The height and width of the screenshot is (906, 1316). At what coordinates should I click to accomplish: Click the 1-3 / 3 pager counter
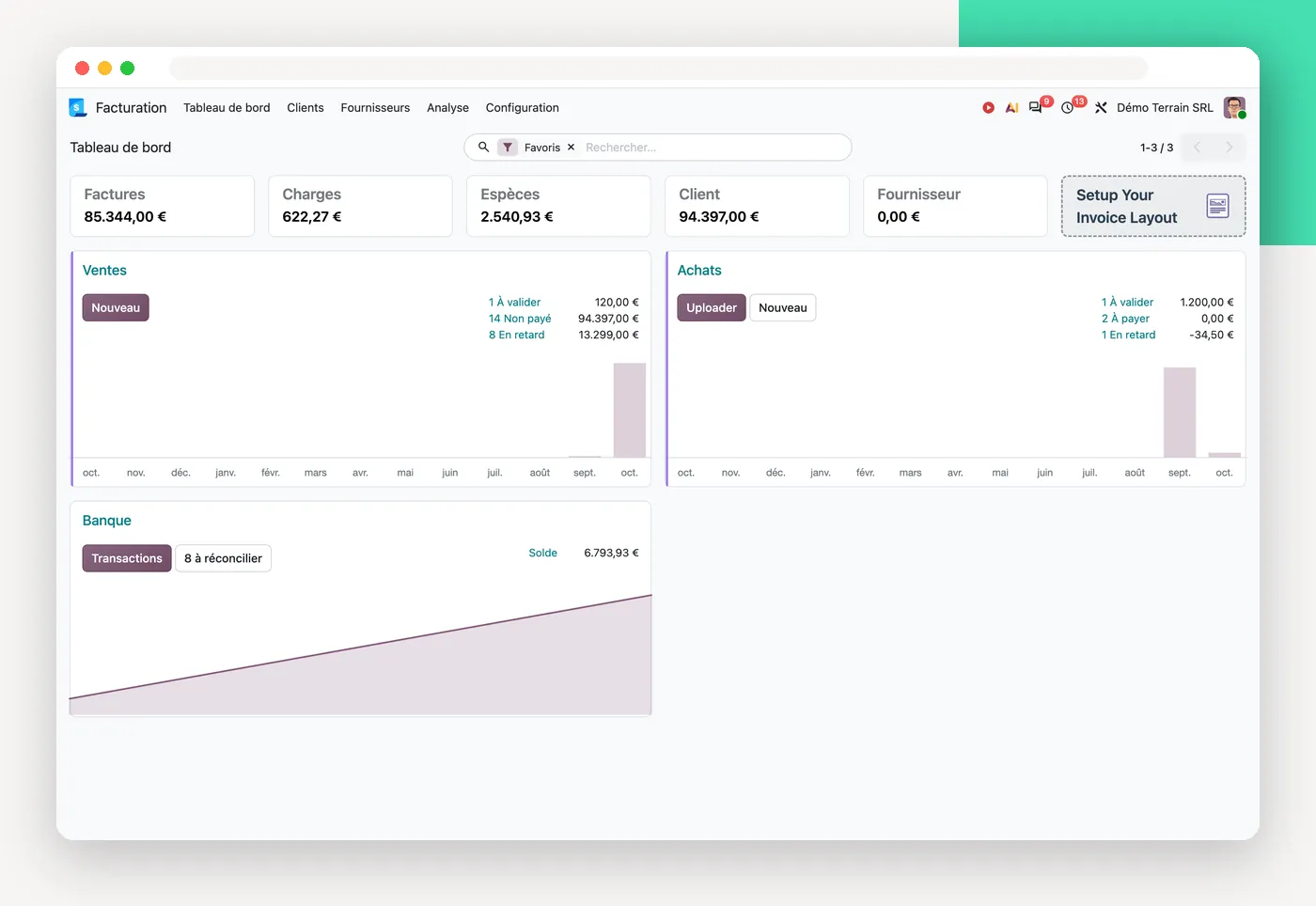click(1156, 148)
